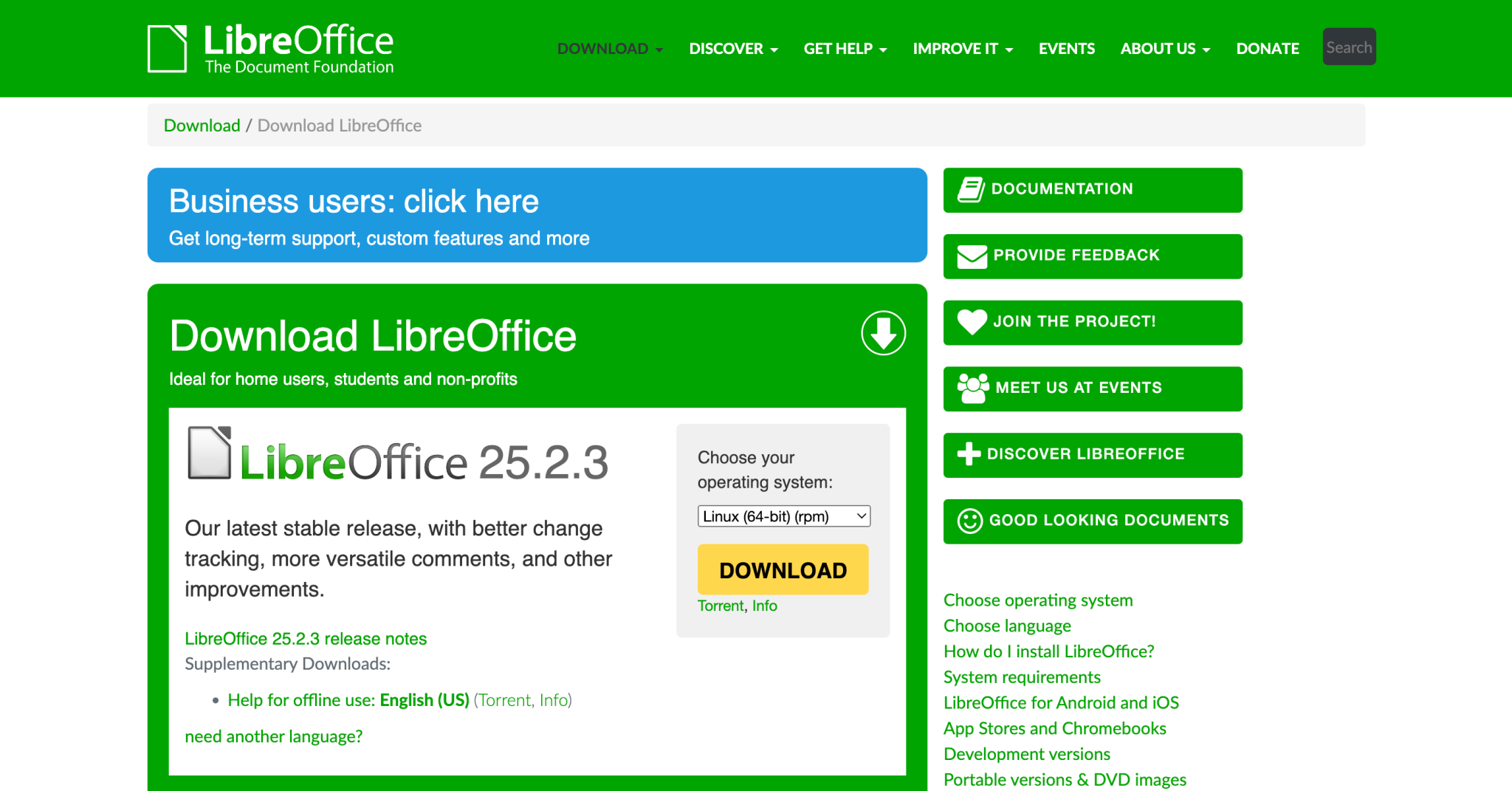Click DONATE in the top menu

1268,48
